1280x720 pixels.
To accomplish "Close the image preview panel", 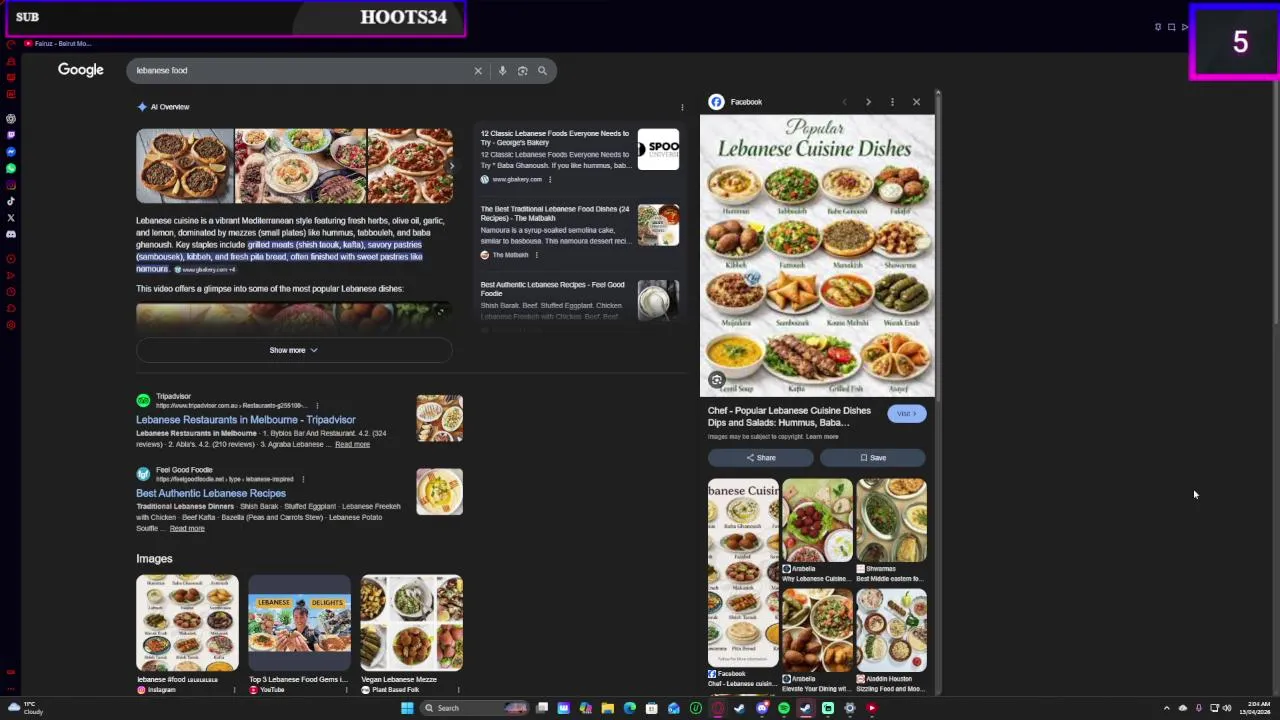I will click(x=916, y=102).
